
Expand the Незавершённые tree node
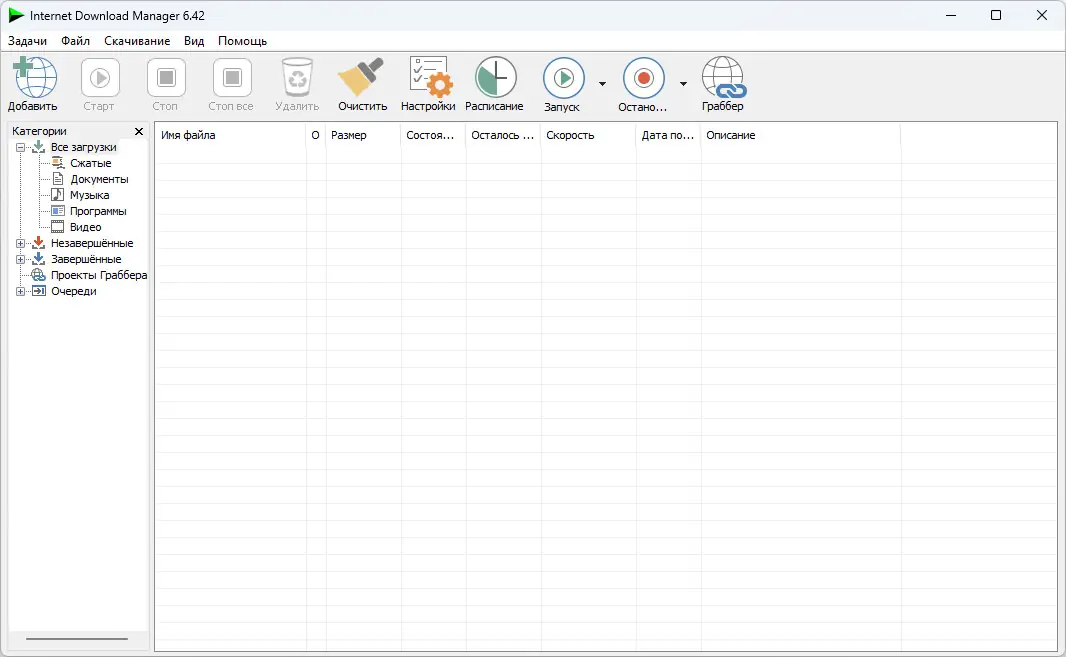tap(20, 243)
